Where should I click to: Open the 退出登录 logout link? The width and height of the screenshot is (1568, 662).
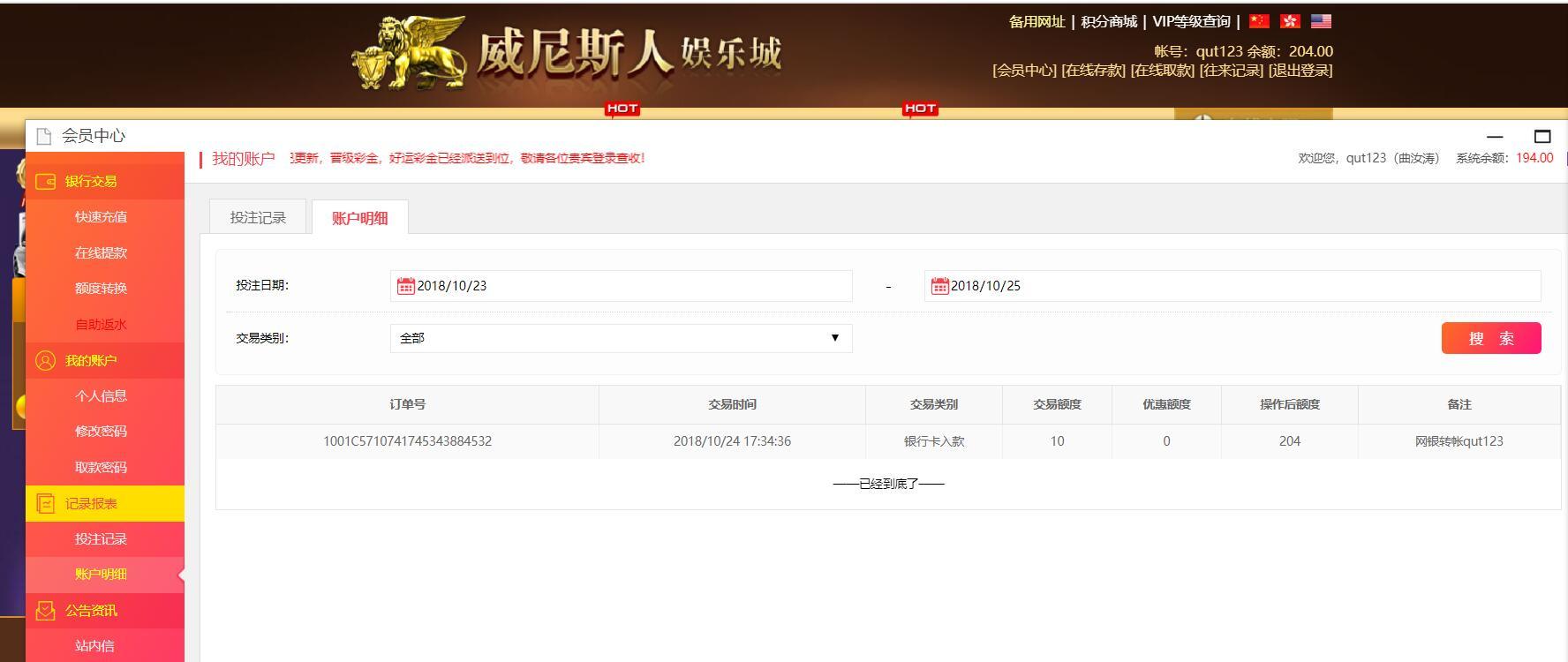1300,71
